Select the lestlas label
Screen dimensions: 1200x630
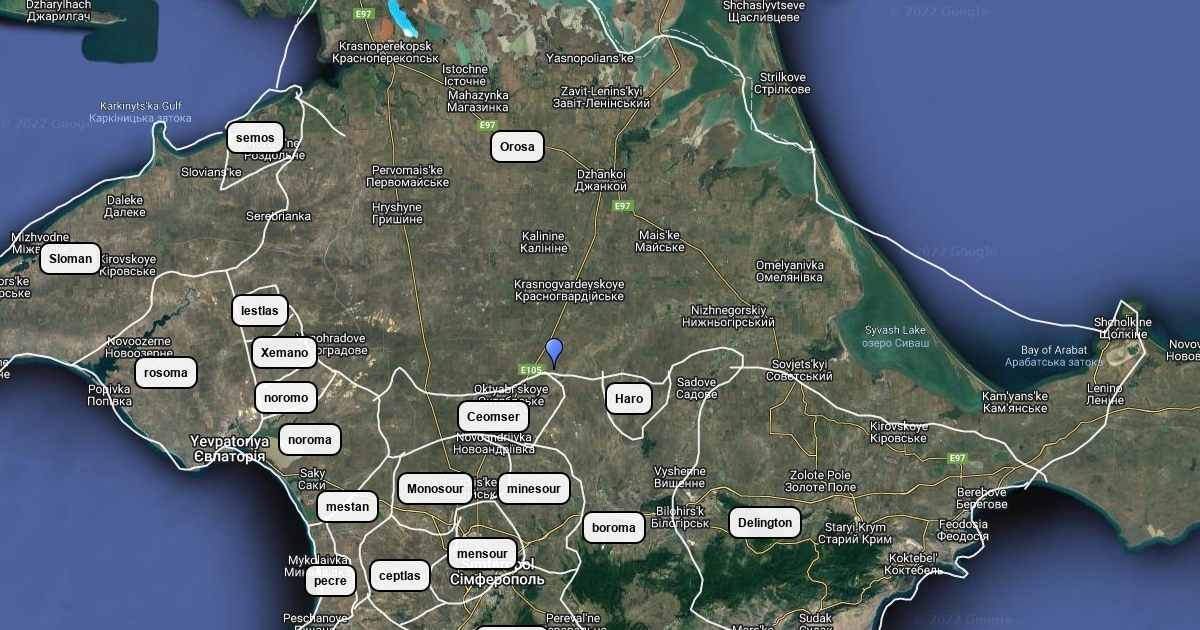click(x=260, y=311)
